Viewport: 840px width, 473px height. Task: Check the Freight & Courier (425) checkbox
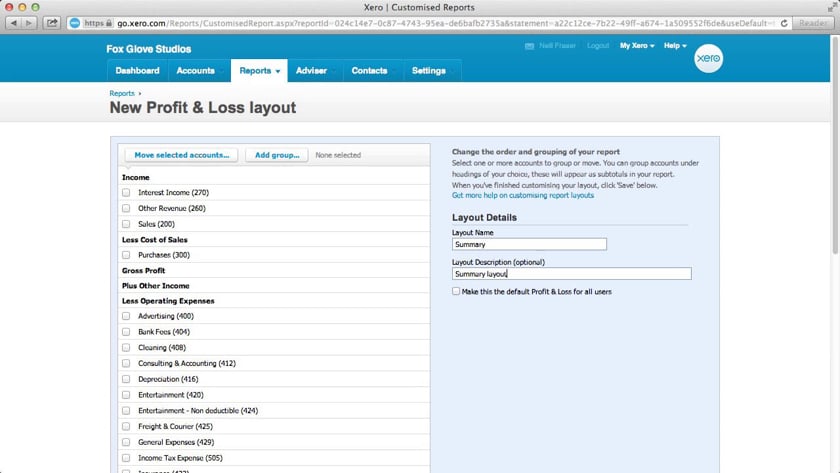pyautogui.click(x=126, y=426)
